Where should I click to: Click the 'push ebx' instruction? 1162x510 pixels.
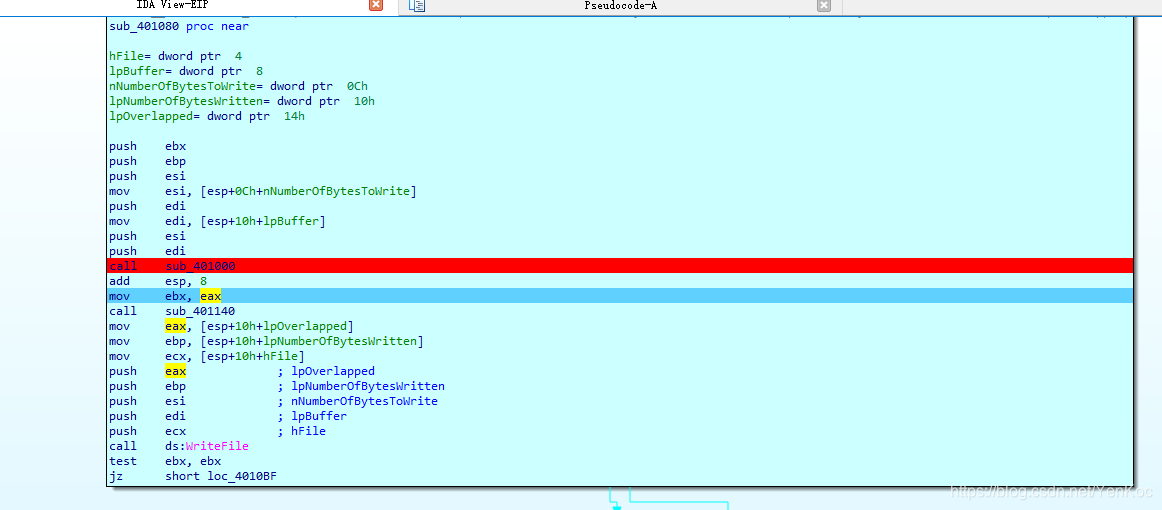coord(147,146)
